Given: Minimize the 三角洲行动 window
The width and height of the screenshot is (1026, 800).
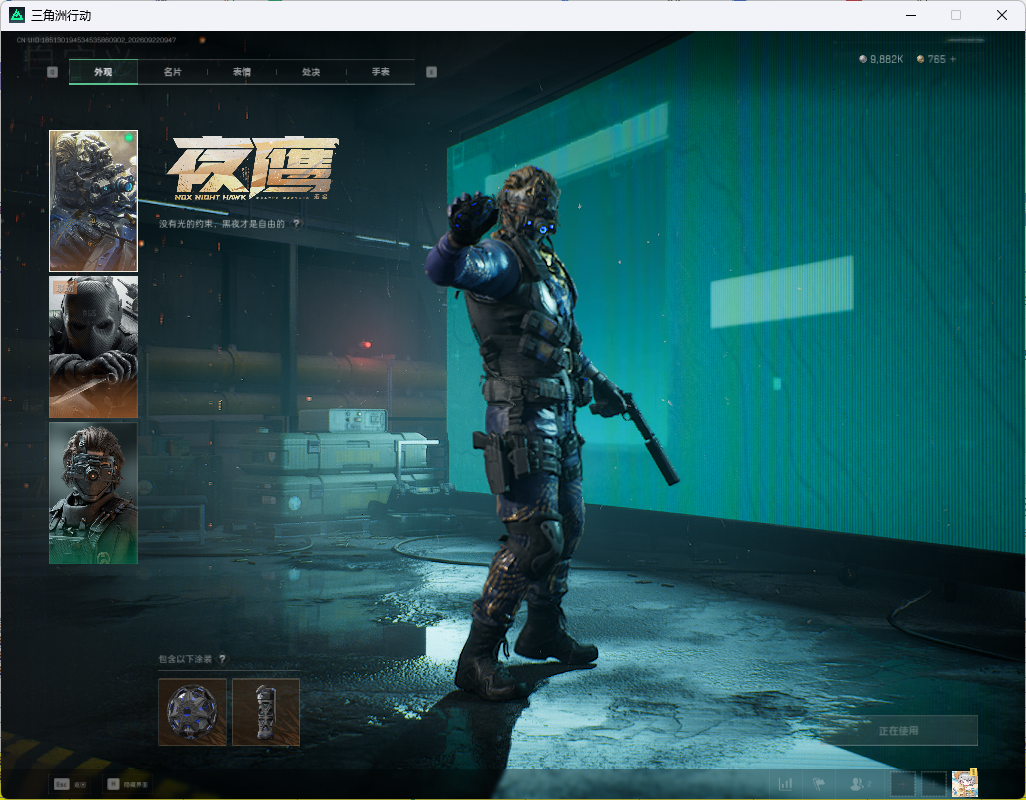Looking at the screenshot, I should pos(910,15).
